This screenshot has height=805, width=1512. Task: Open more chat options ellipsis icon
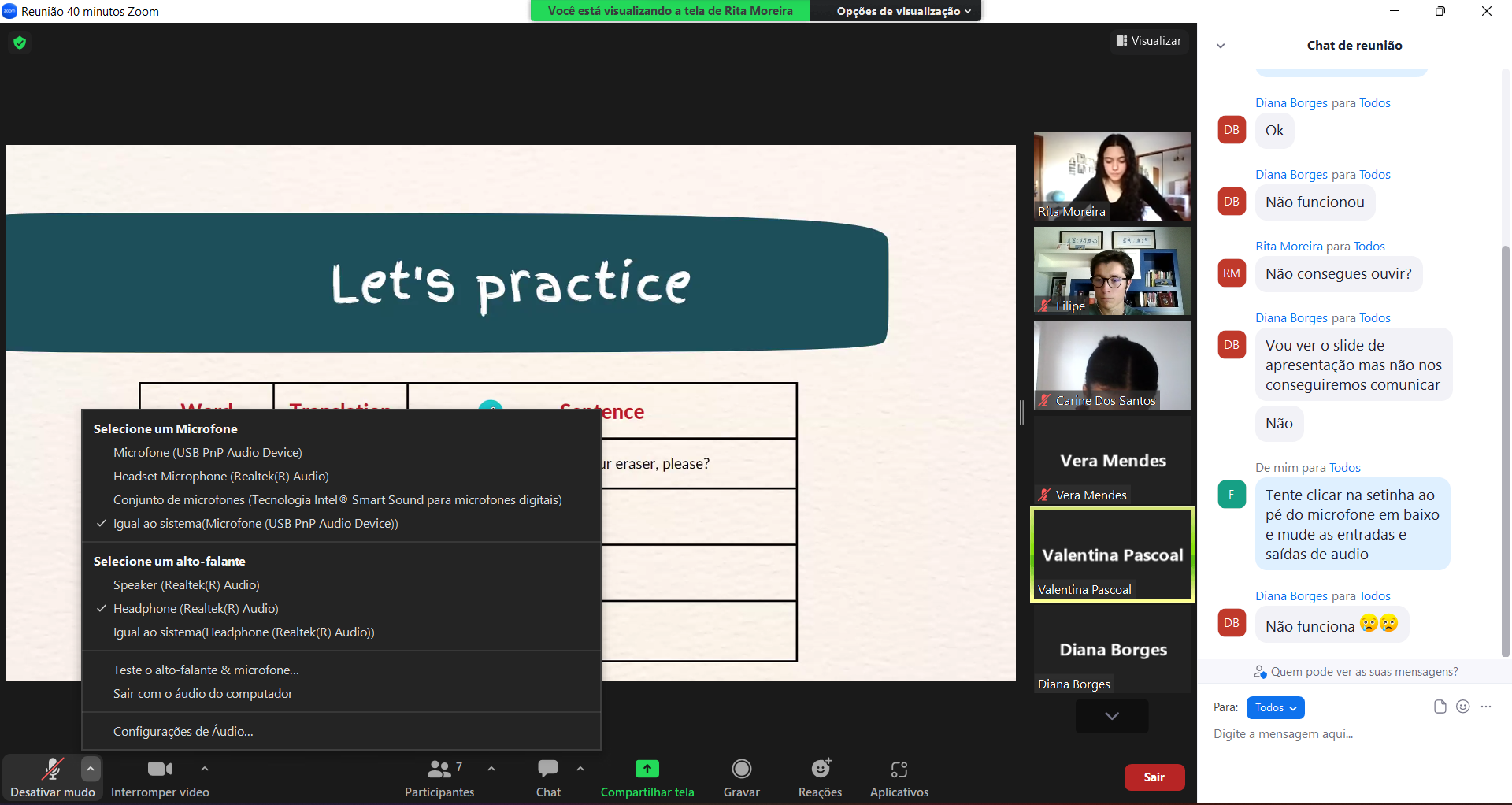1486,707
